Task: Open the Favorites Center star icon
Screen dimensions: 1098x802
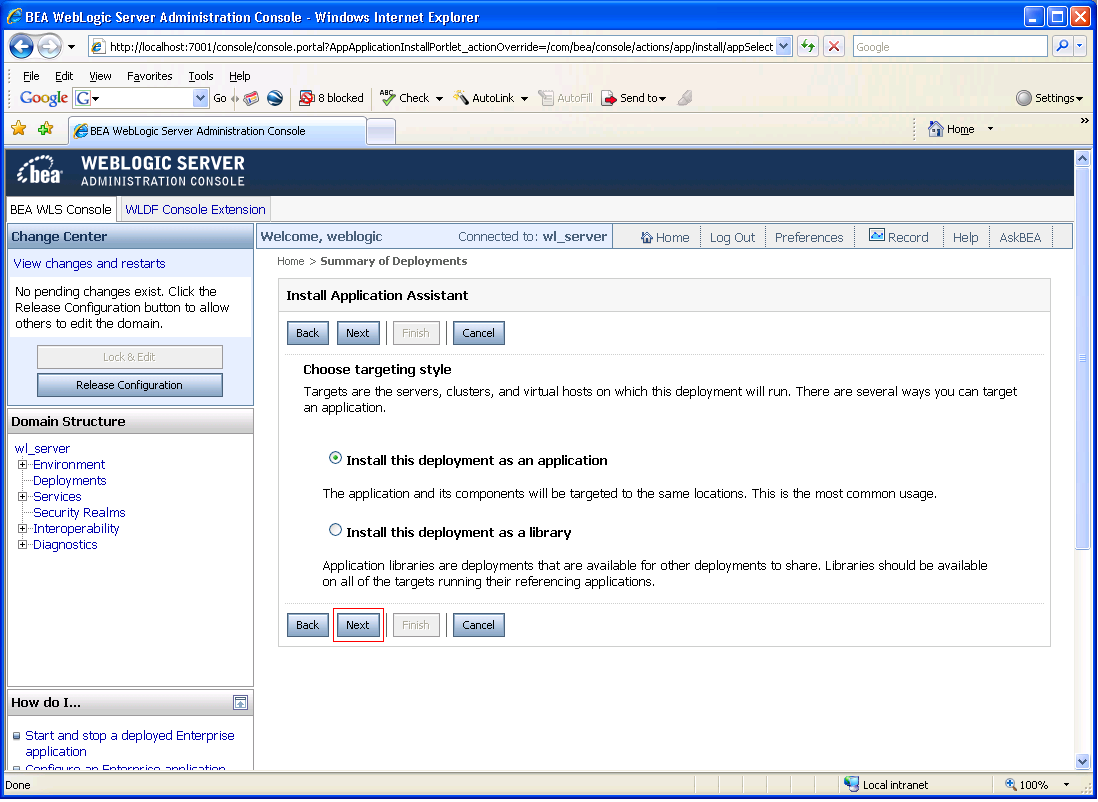Action: click(19, 128)
